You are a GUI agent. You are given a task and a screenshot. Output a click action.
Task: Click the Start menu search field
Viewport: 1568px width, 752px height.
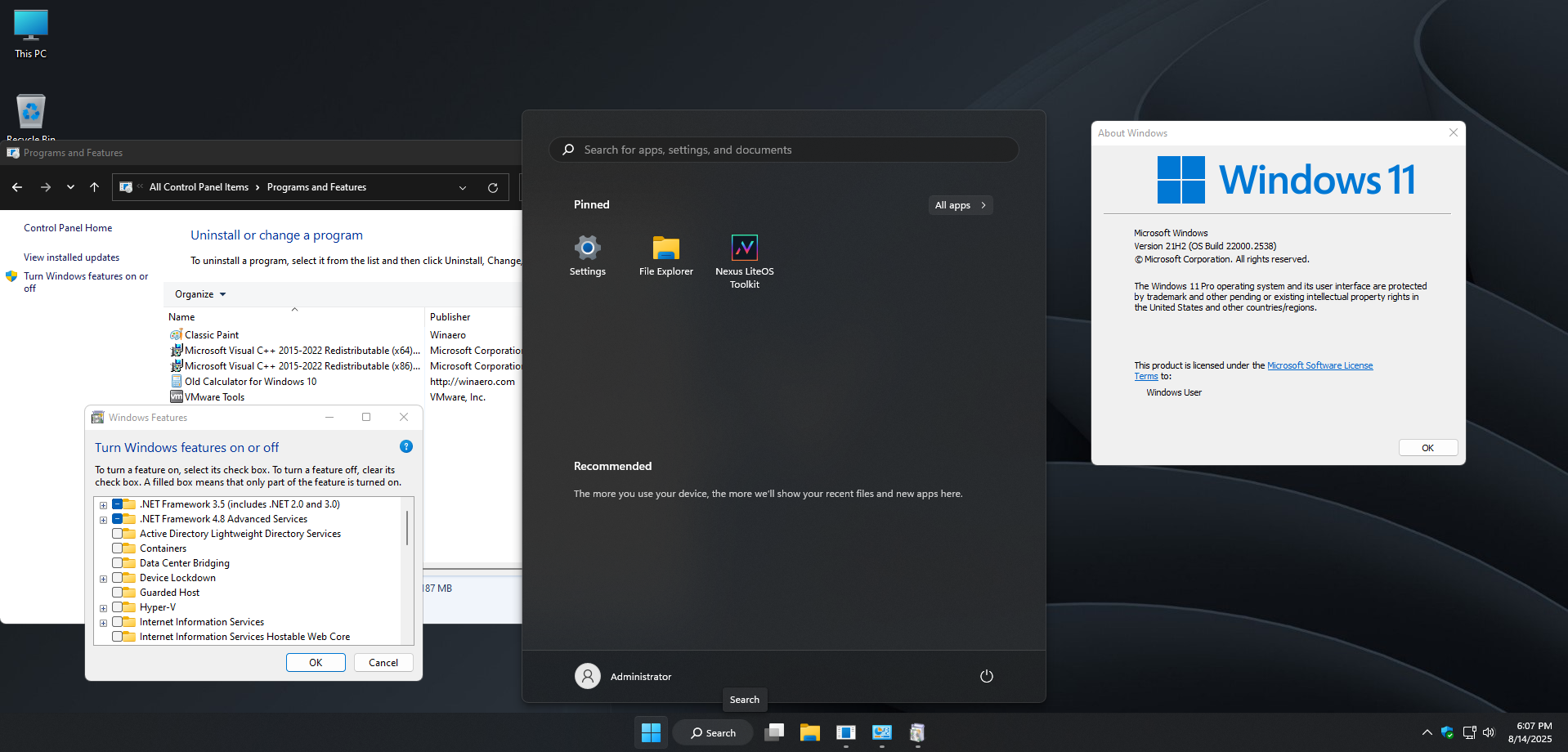pos(784,150)
